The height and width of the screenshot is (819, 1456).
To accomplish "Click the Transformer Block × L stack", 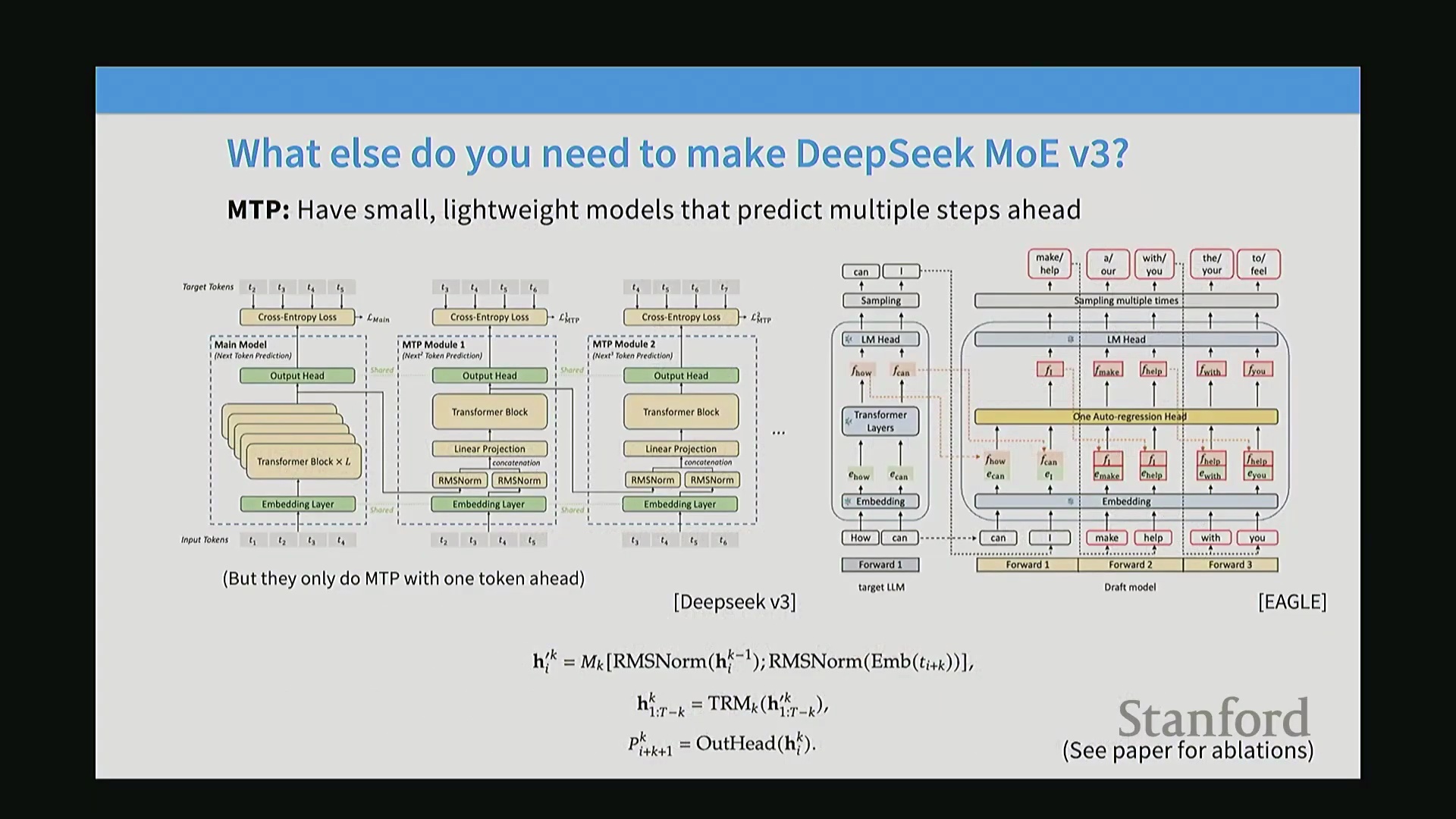I will [x=303, y=461].
